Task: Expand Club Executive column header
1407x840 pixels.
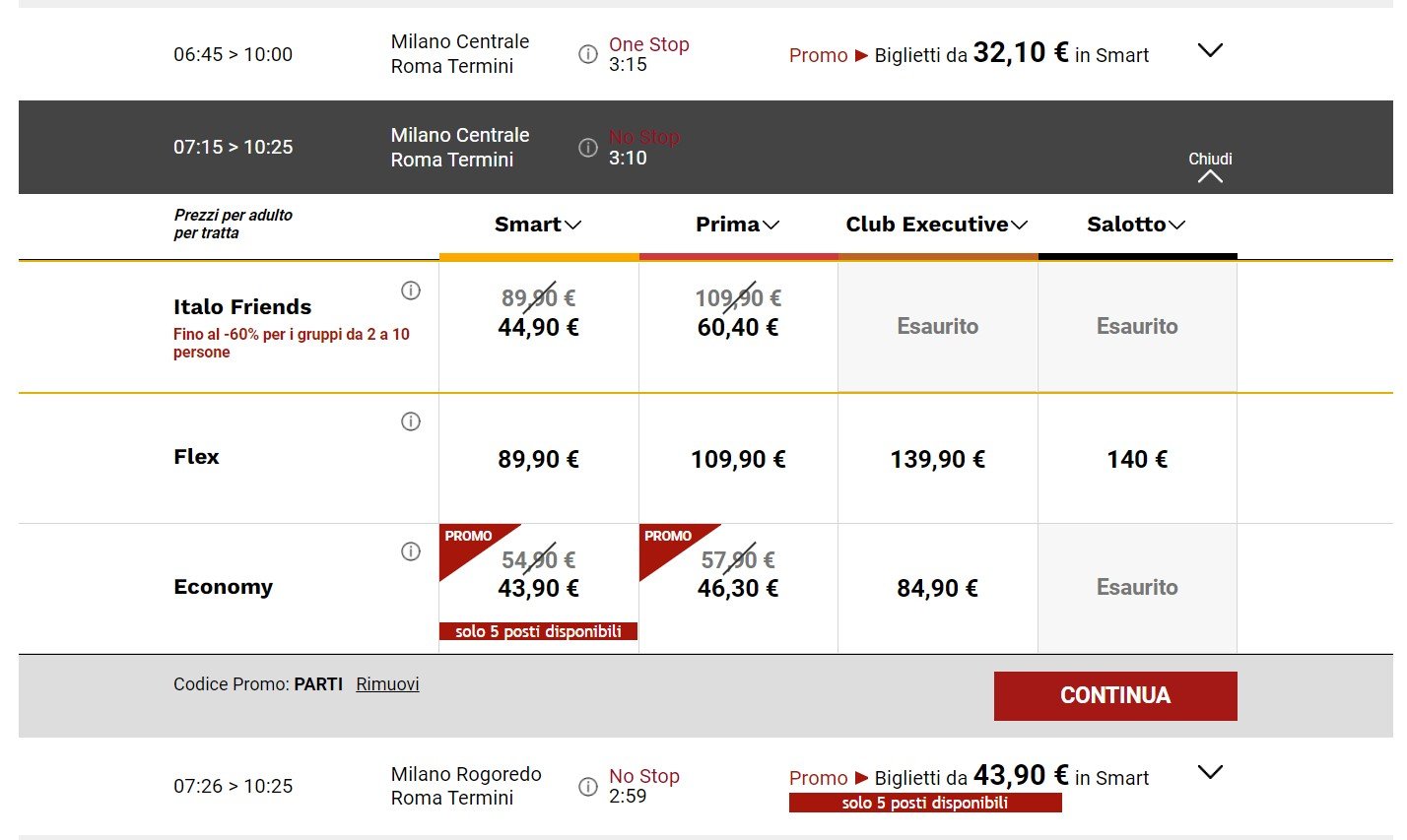Action: (937, 225)
